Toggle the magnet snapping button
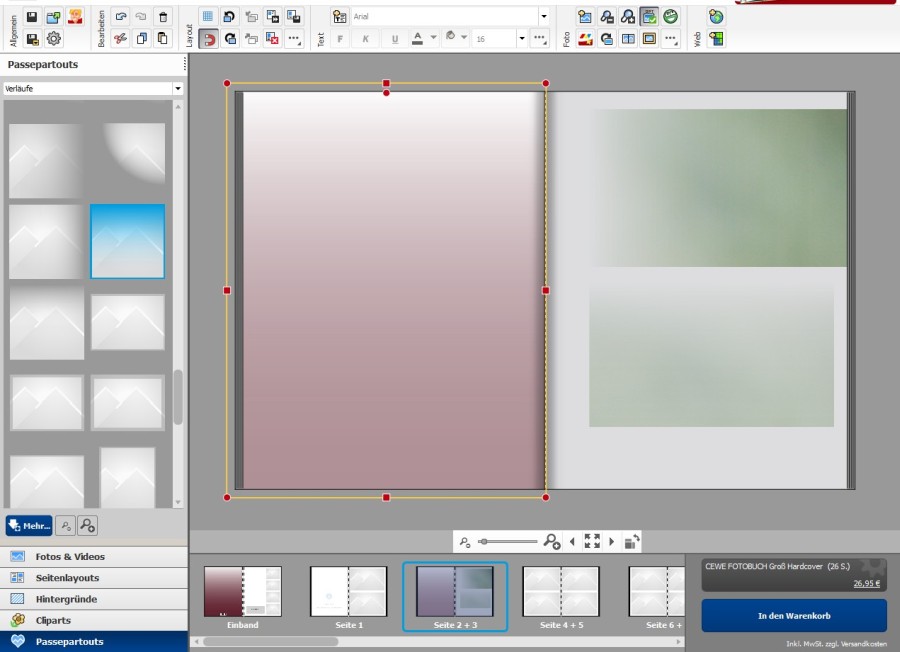 [208, 39]
